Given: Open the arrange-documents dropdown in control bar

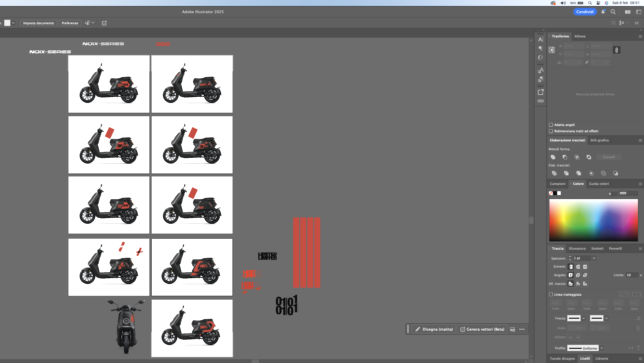Looking at the screenshot, I should click(x=90, y=23).
